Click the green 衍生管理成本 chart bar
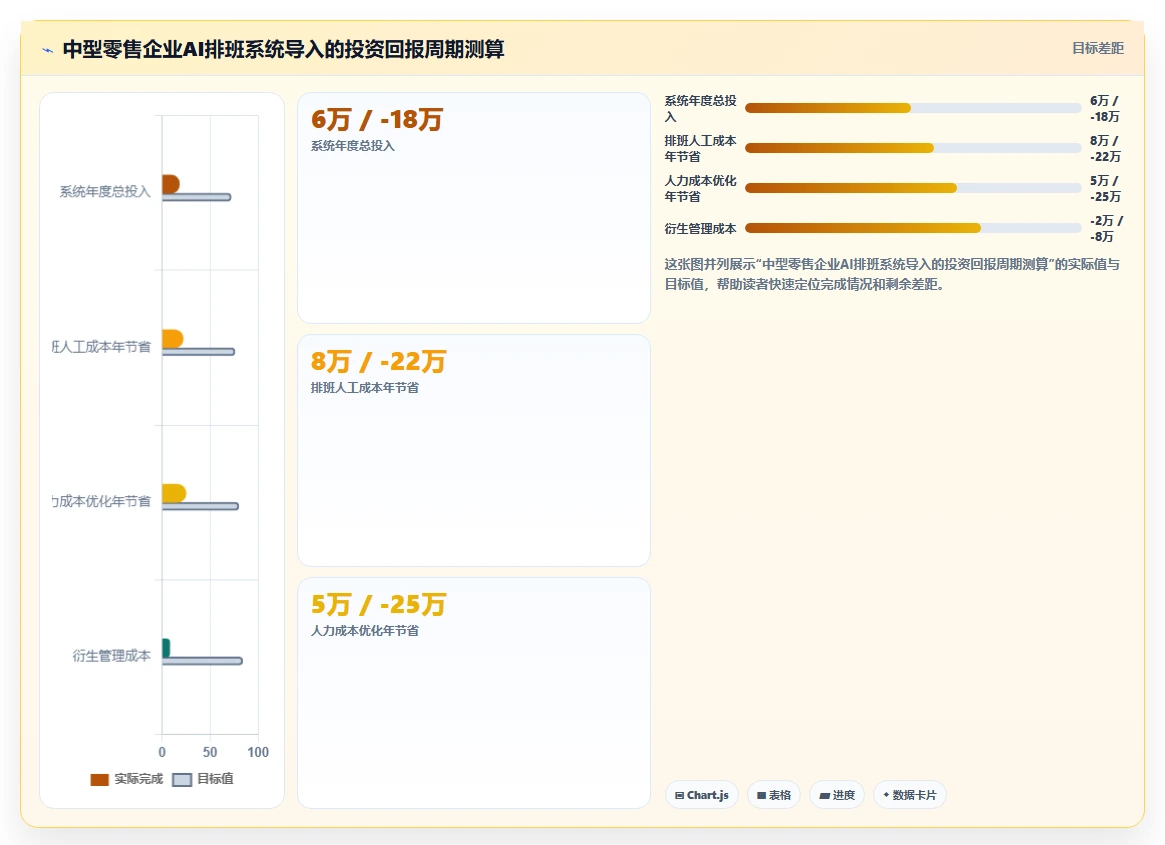This screenshot has height=845, width=1165. tap(166, 648)
